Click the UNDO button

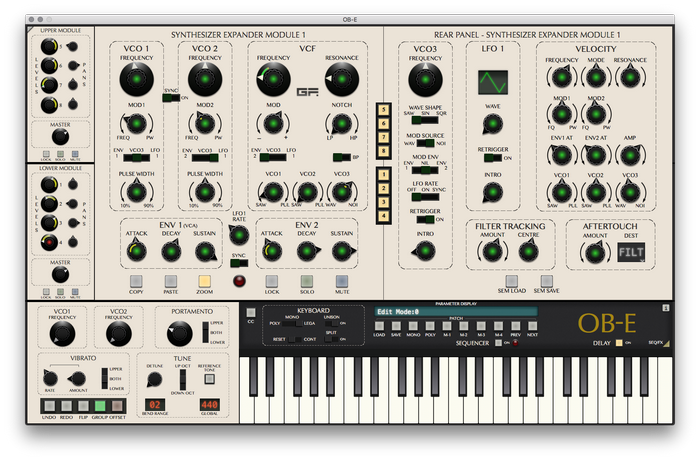[50, 406]
